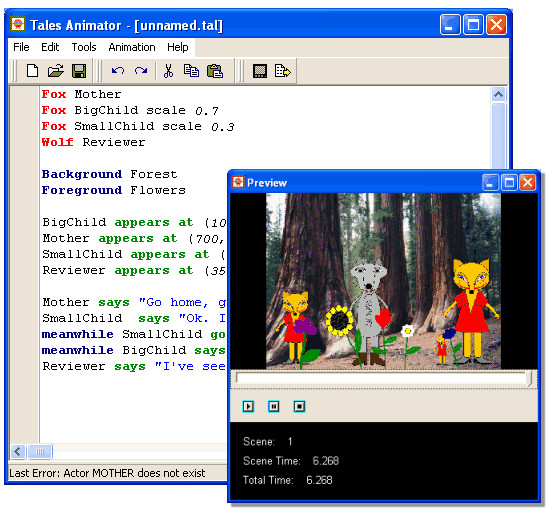552x512 pixels.
Task: Stop the animation in Preview
Action: pyautogui.click(x=299, y=406)
